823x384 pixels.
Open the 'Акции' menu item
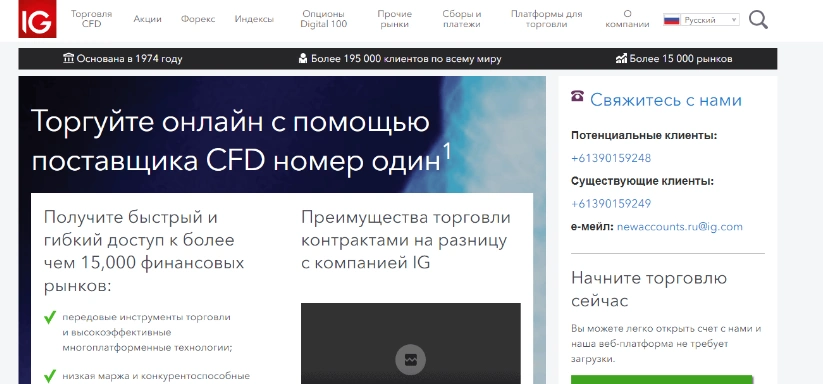pos(147,19)
